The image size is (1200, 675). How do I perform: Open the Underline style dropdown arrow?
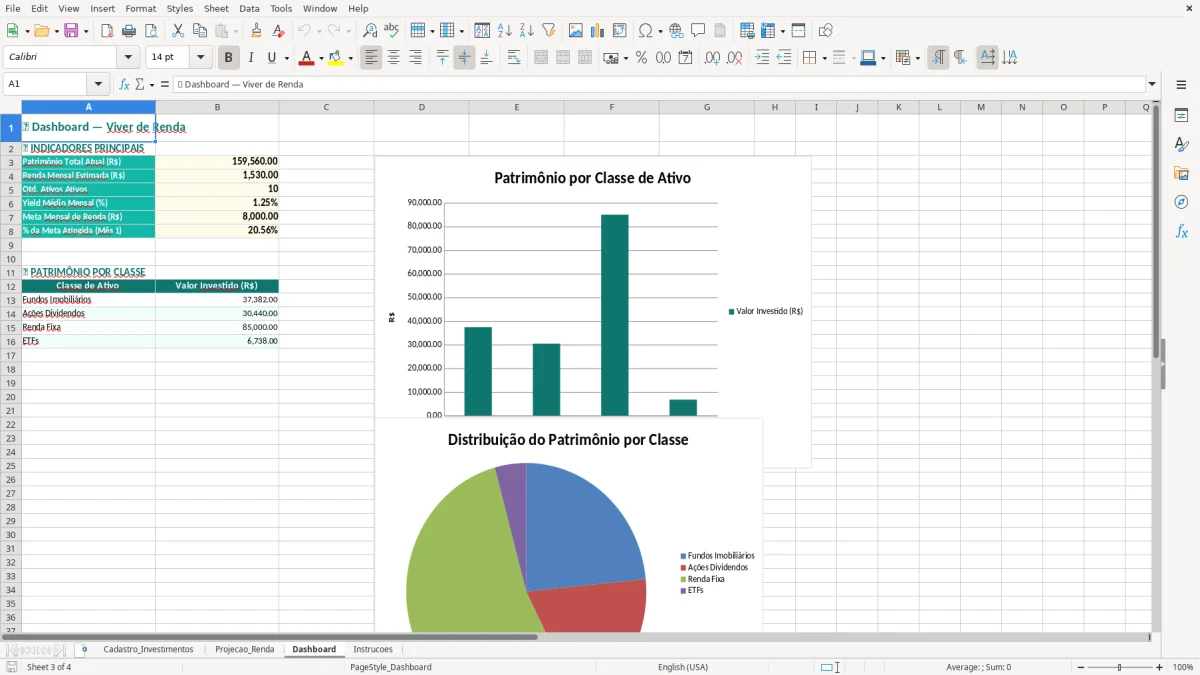286,58
